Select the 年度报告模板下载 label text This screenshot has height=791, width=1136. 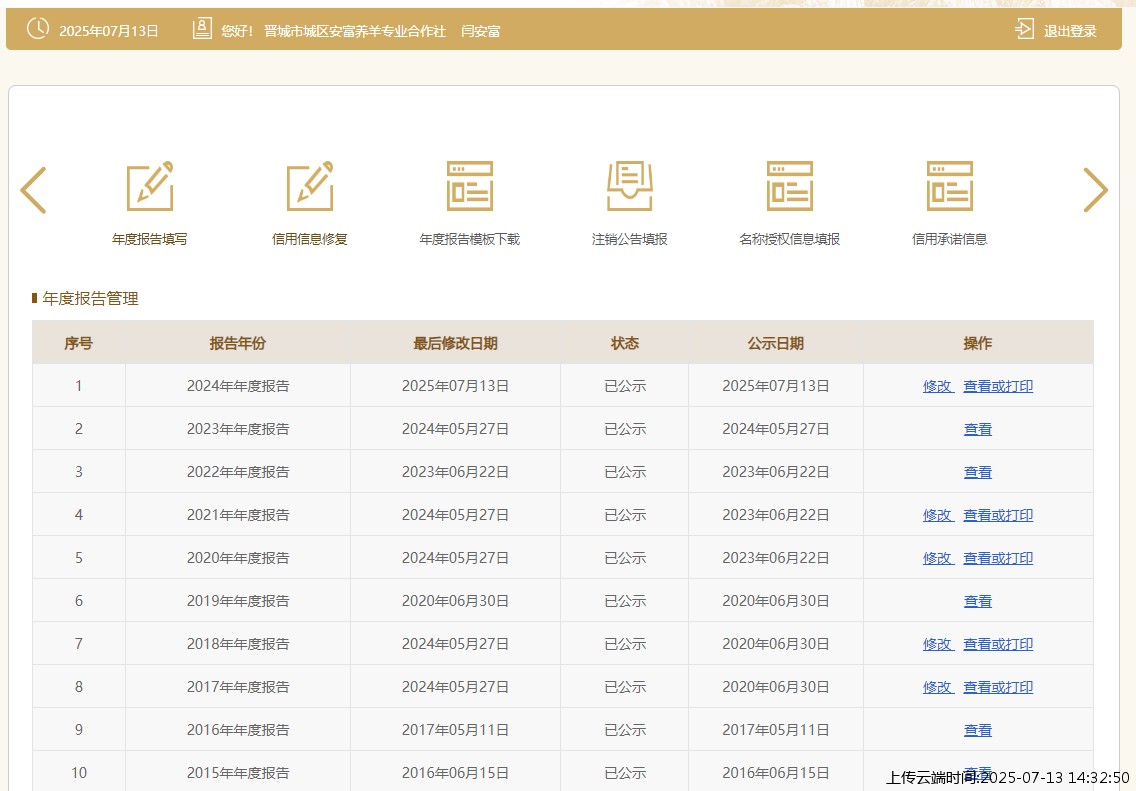tap(469, 239)
